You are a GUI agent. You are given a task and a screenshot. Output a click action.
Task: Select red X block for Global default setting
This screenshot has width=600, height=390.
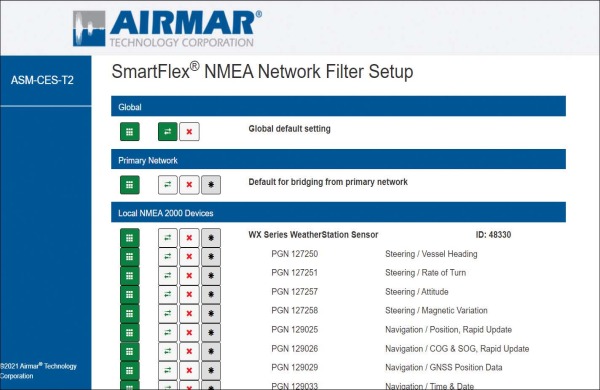[189, 132]
